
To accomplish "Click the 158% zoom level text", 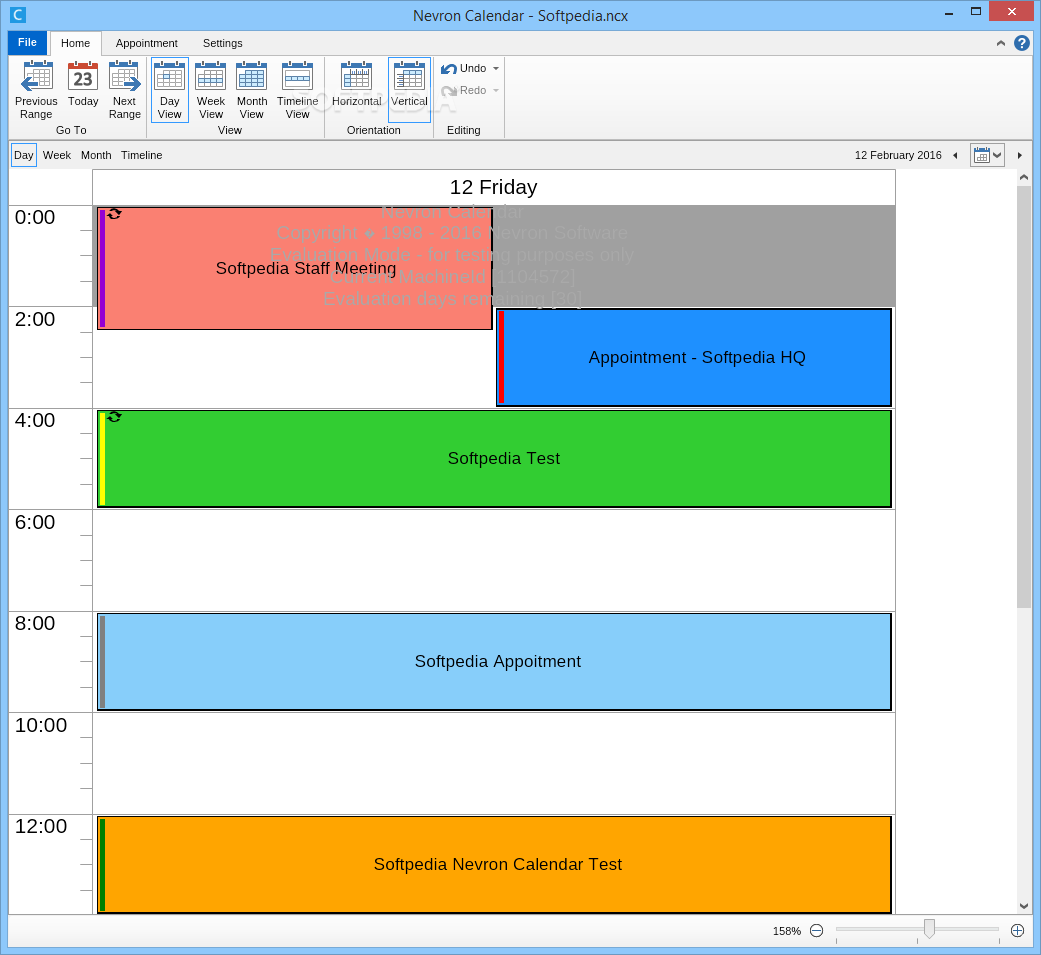I will (x=787, y=931).
